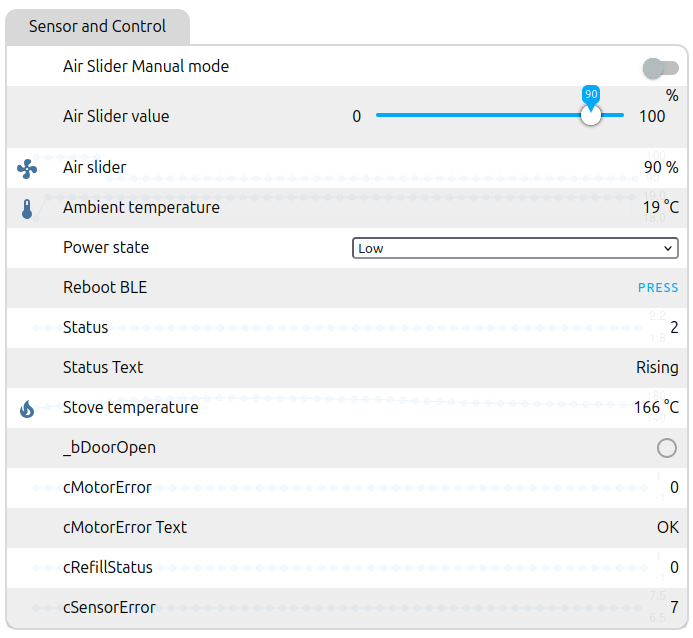The height and width of the screenshot is (638, 693).
Task: Click the flame icon for Stove temperature
Action: click(27, 408)
